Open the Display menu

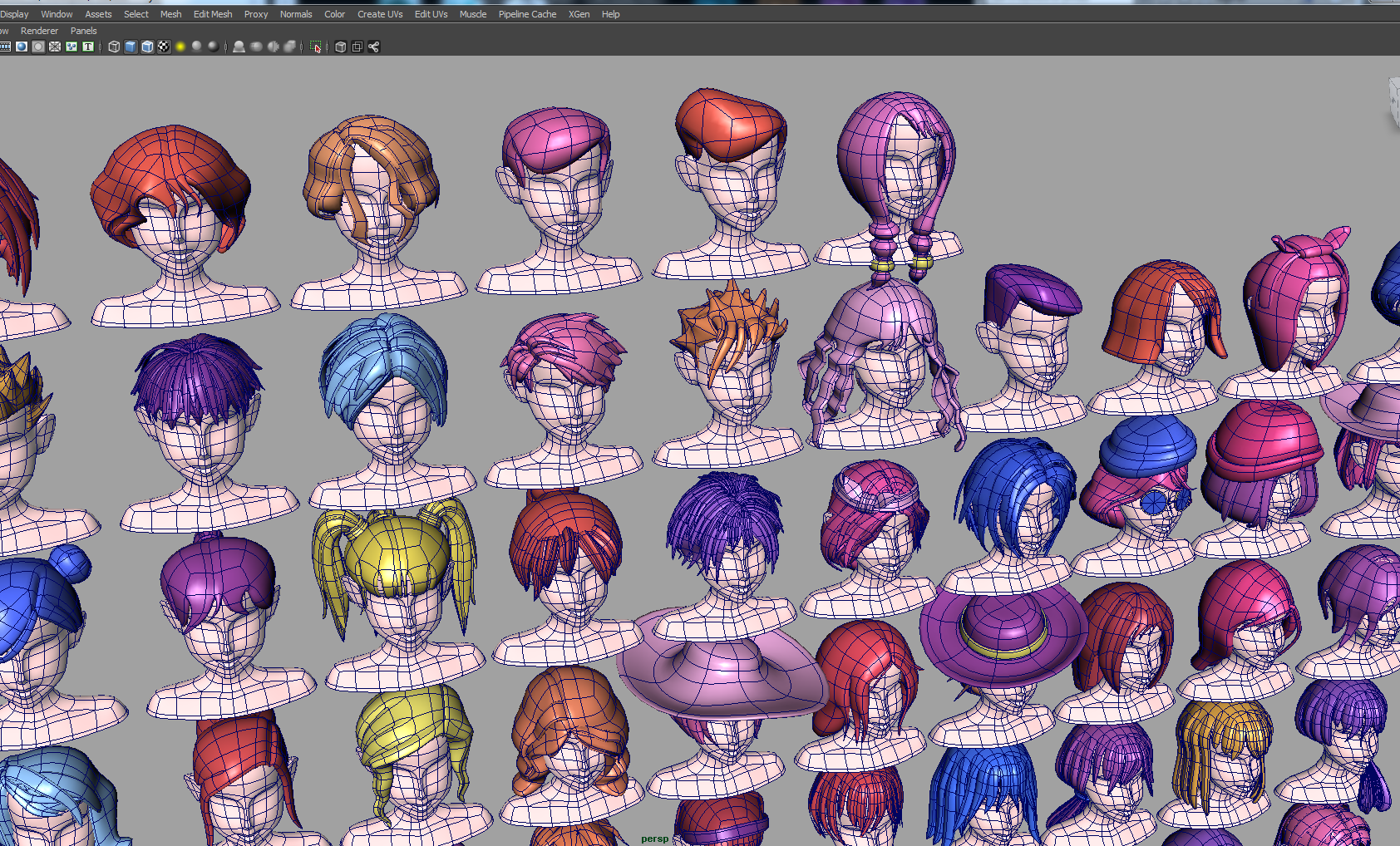pyautogui.click(x=14, y=14)
